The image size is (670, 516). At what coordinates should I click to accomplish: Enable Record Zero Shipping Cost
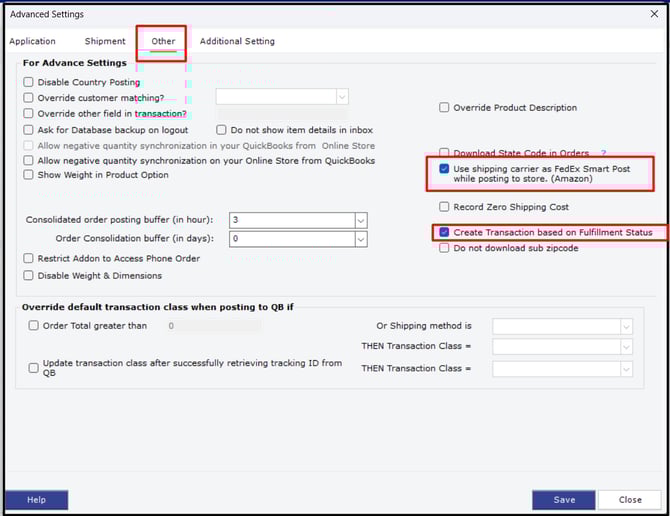[444, 207]
